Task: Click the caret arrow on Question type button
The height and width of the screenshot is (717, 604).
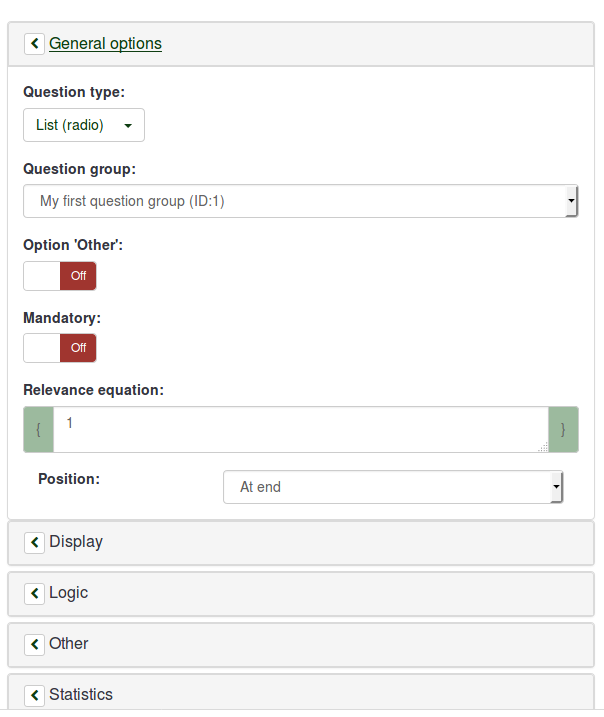Action: click(x=128, y=126)
